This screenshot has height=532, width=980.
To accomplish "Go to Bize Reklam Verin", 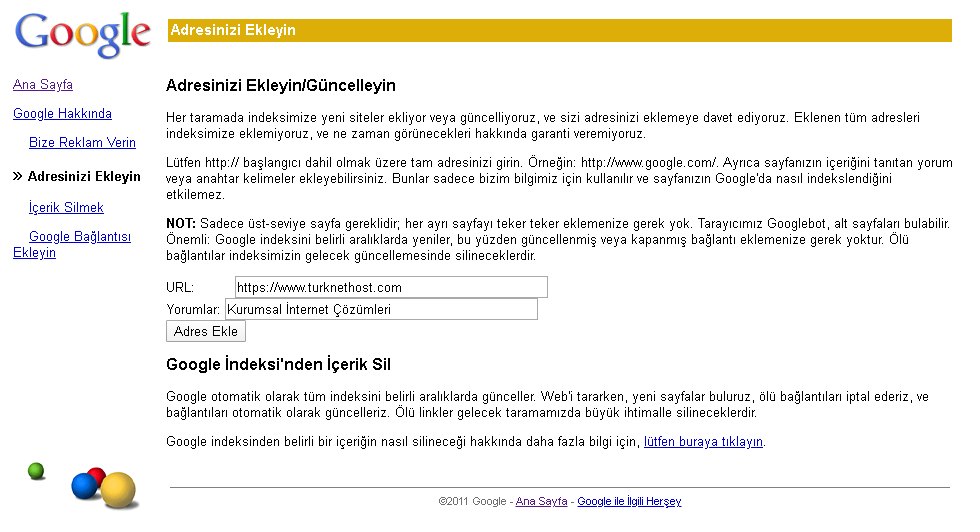I will 82,143.
